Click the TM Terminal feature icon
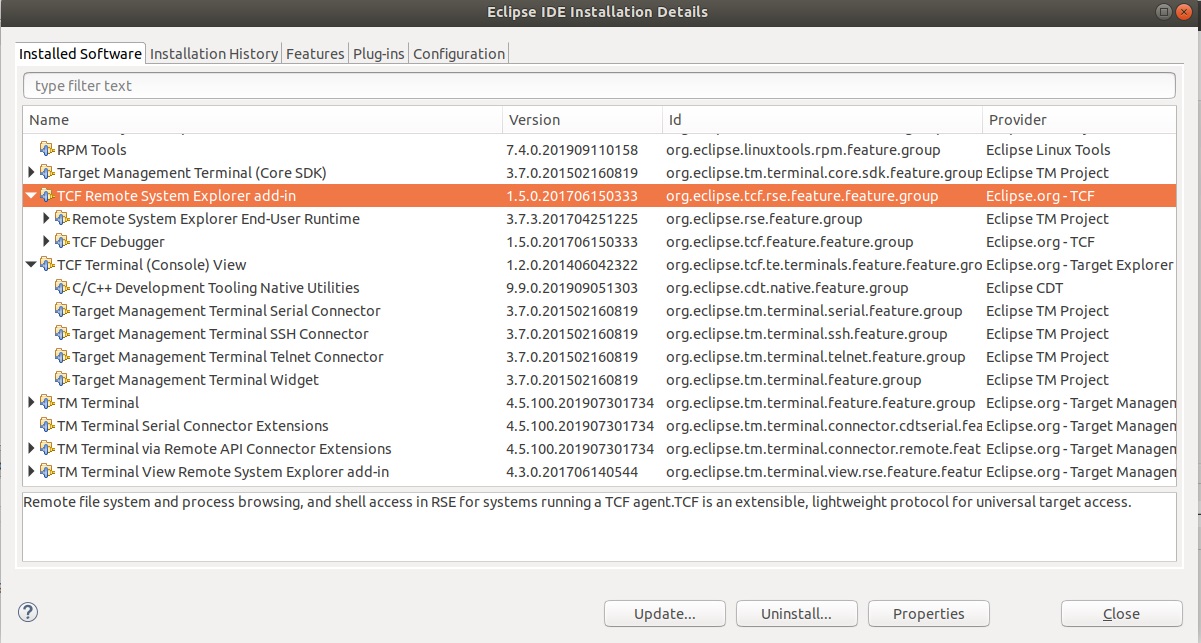Screen dimensions: 1201x643 [x=46, y=403]
